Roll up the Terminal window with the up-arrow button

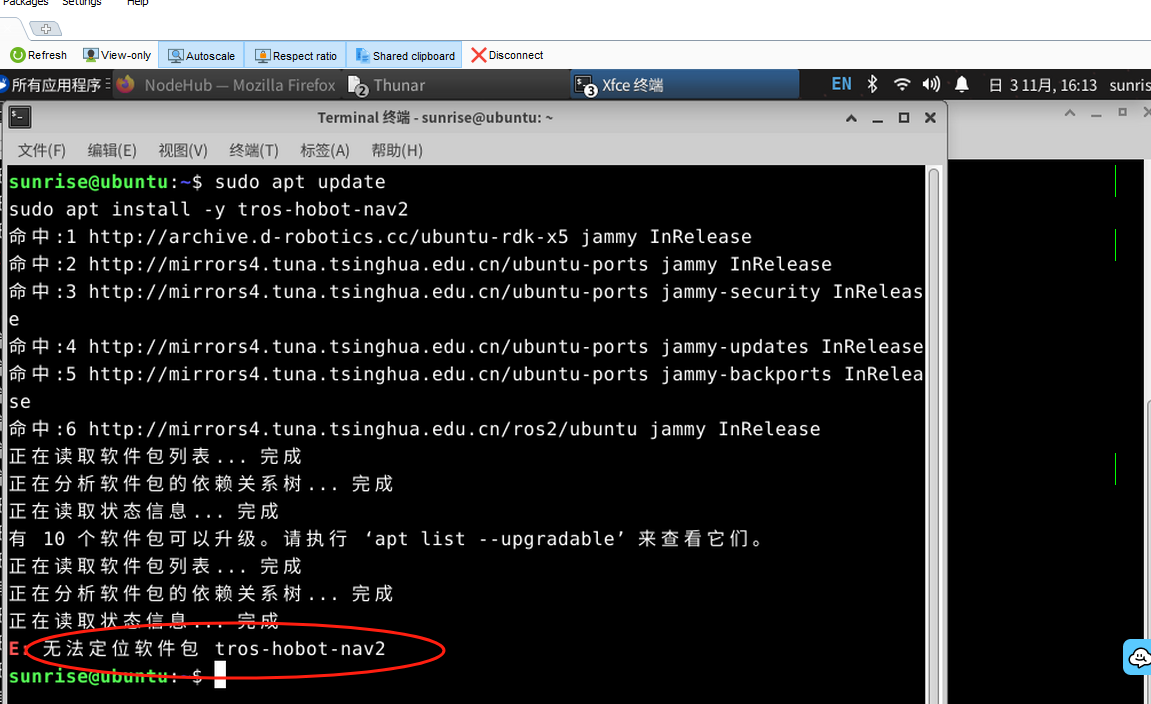pyautogui.click(x=852, y=117)
